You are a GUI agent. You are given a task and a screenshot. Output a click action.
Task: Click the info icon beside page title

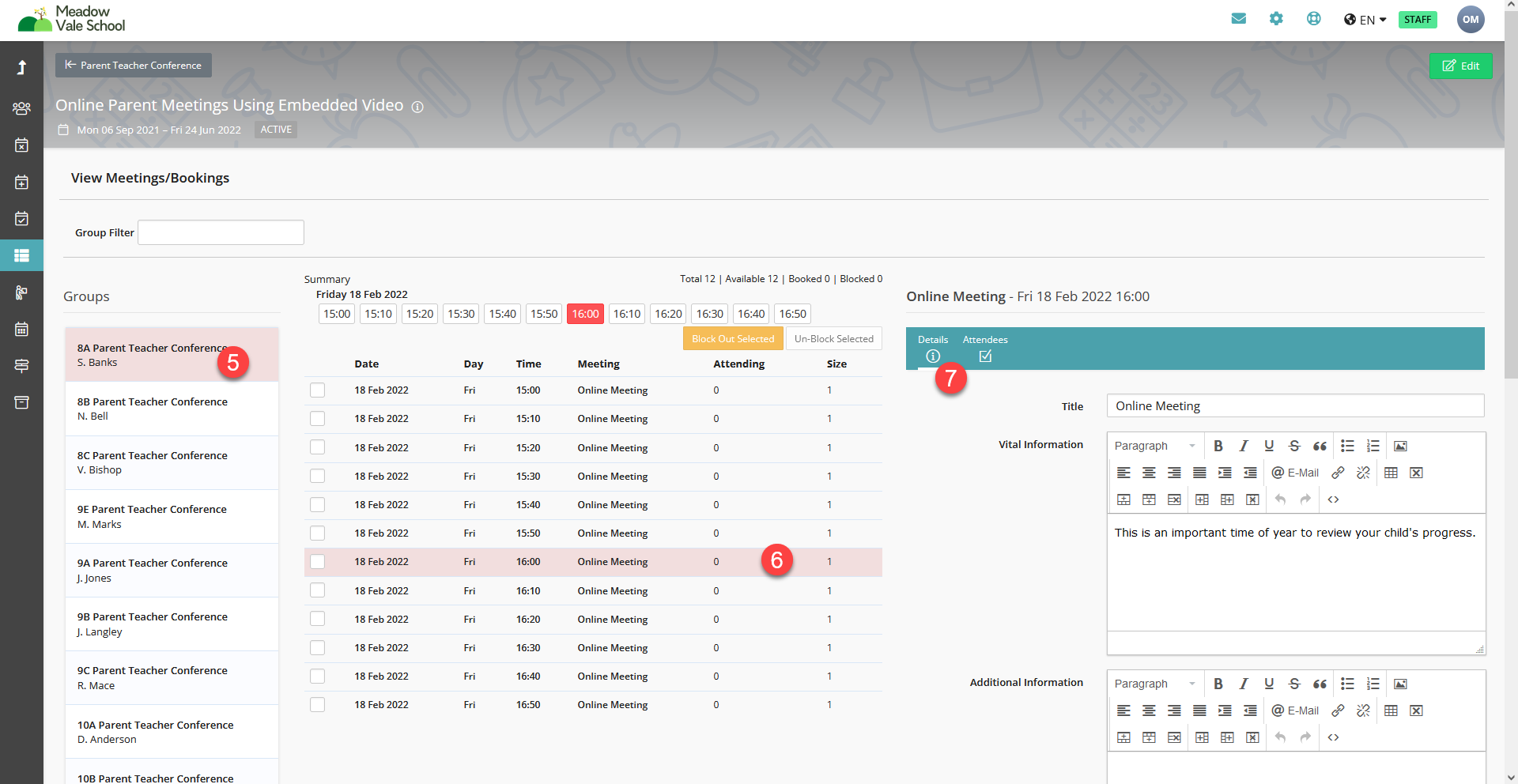417,107
